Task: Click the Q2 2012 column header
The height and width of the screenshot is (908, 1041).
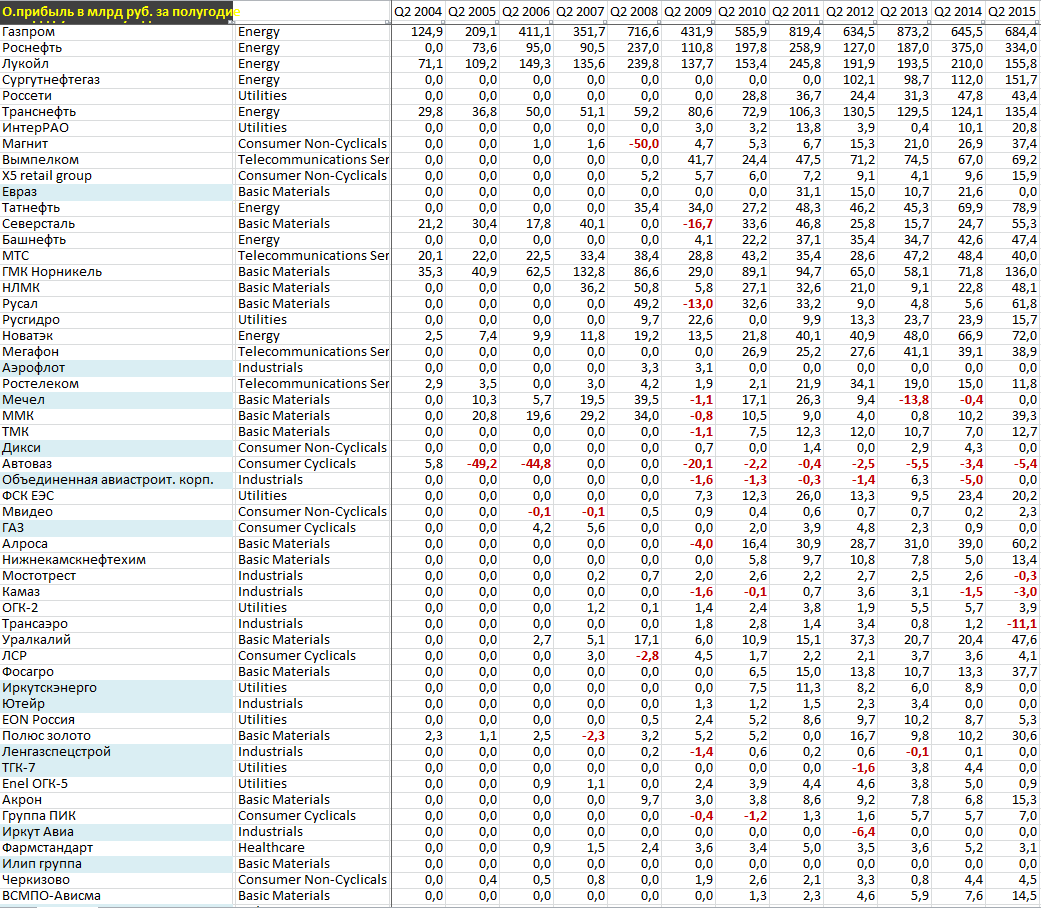Action: 850,12
